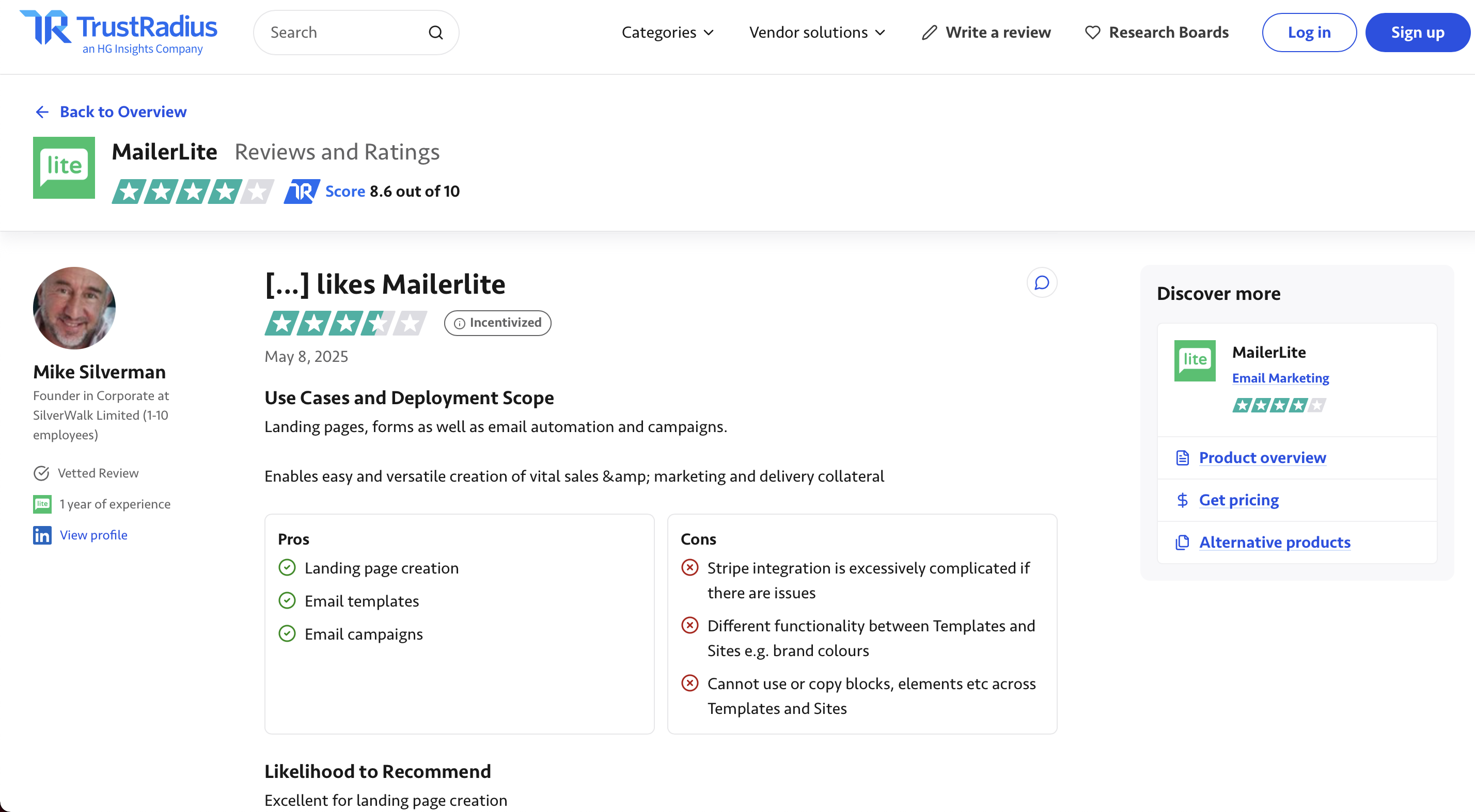Click the Discover more heading
Screen dimensions: 1475x812
1218,294
